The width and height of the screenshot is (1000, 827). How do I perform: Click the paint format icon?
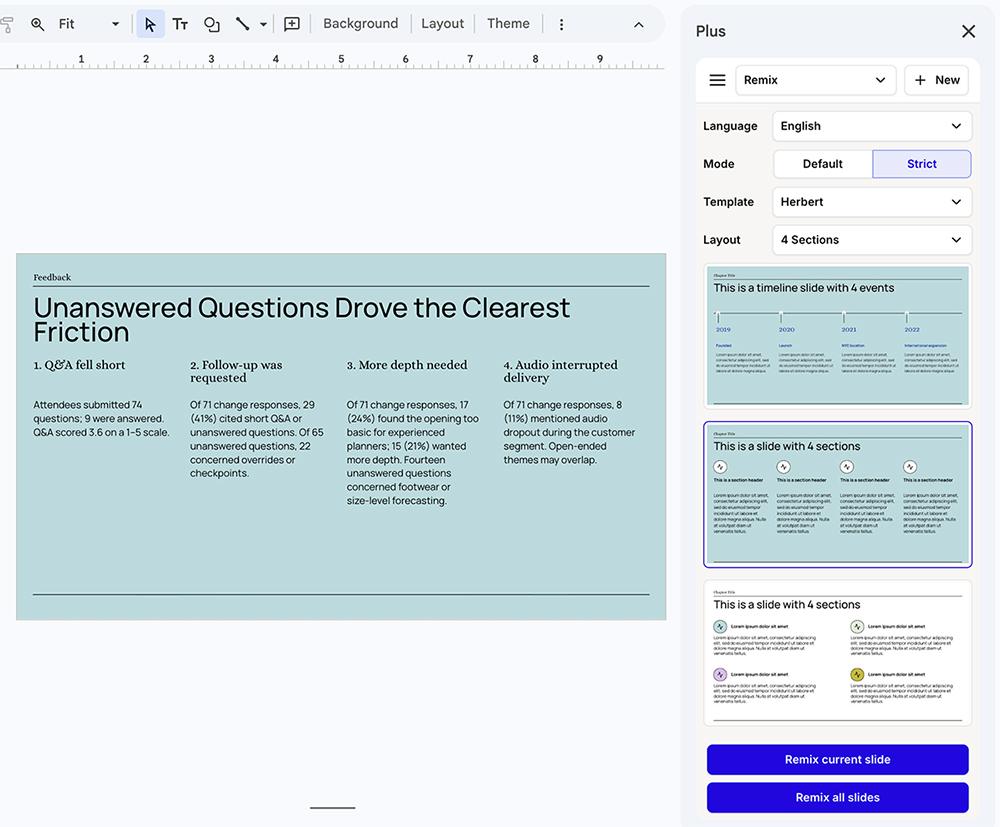click(x=6, y=24)
